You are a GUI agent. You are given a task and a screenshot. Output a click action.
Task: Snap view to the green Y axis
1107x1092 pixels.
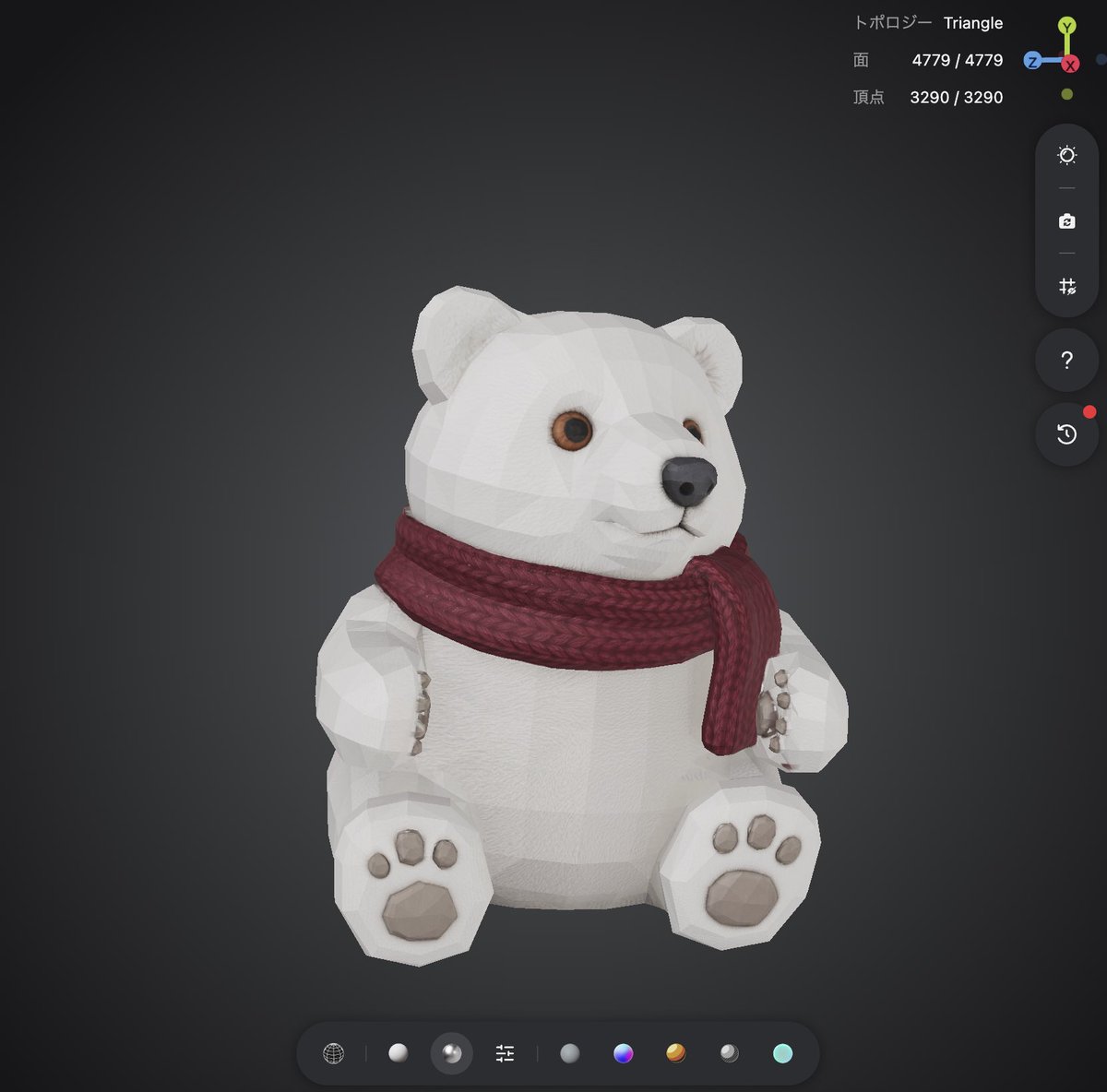1066,25
